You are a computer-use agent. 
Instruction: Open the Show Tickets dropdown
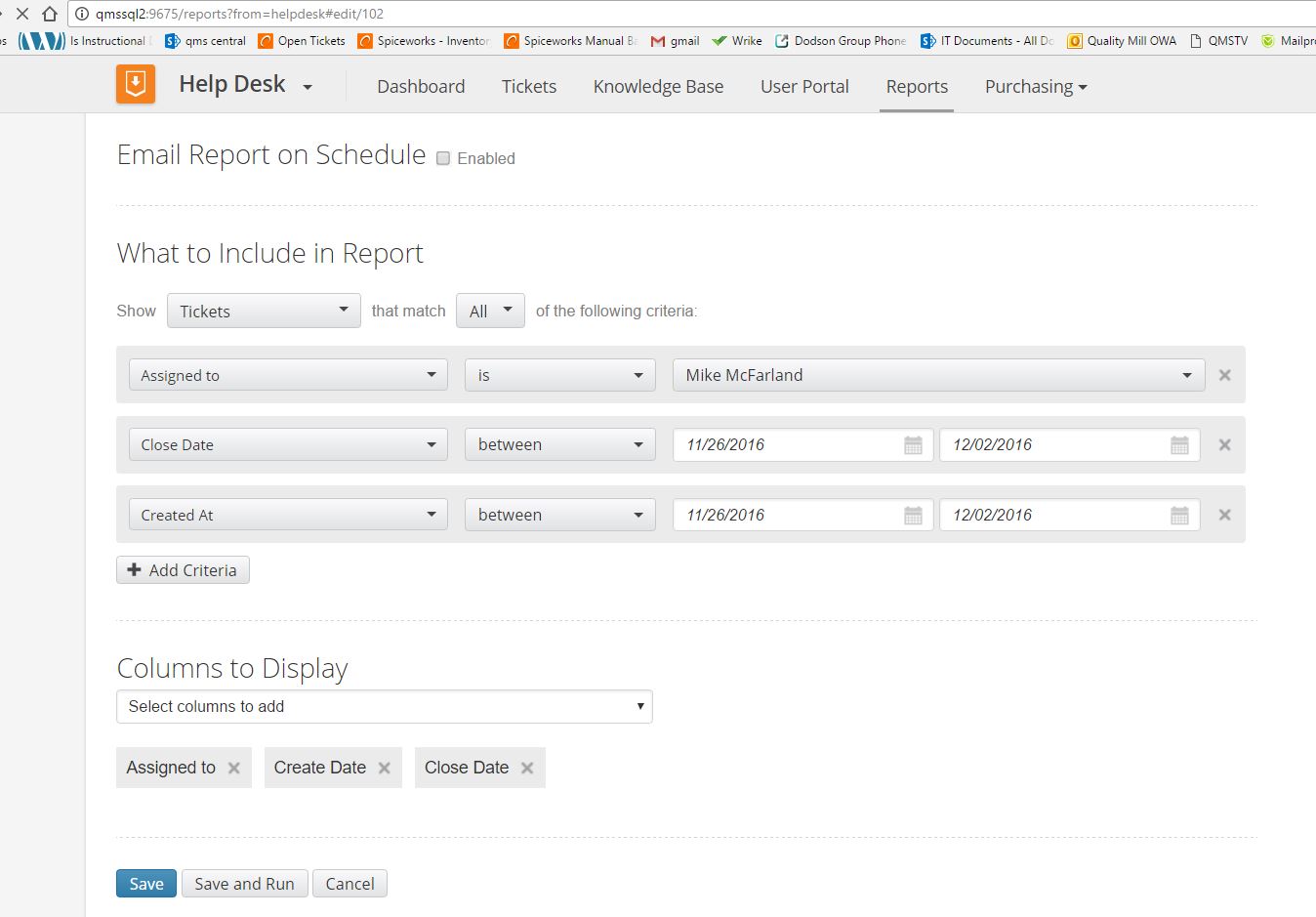tap(263, 310)
